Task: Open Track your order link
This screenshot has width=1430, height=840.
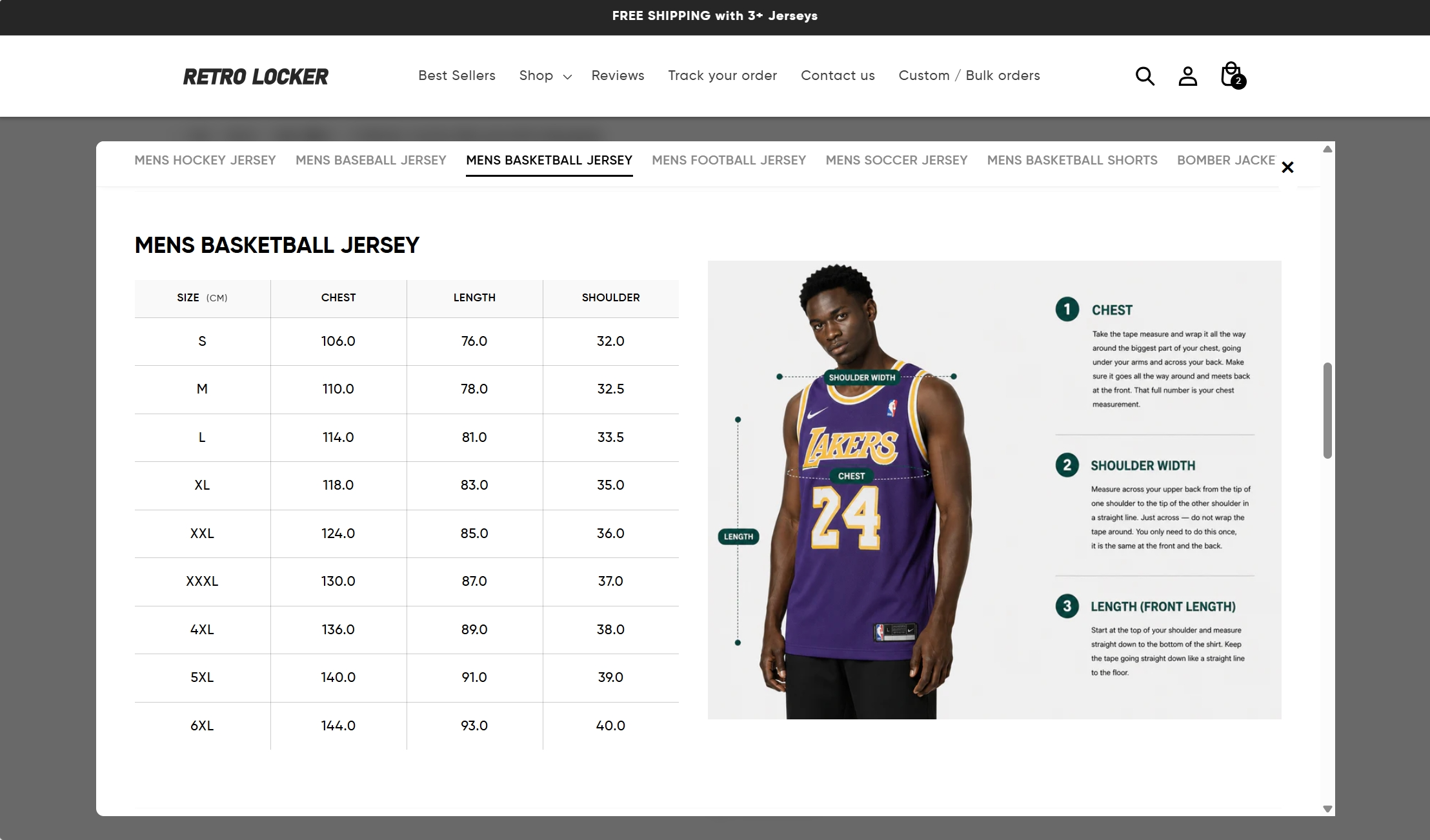Action: click(722, 76)
